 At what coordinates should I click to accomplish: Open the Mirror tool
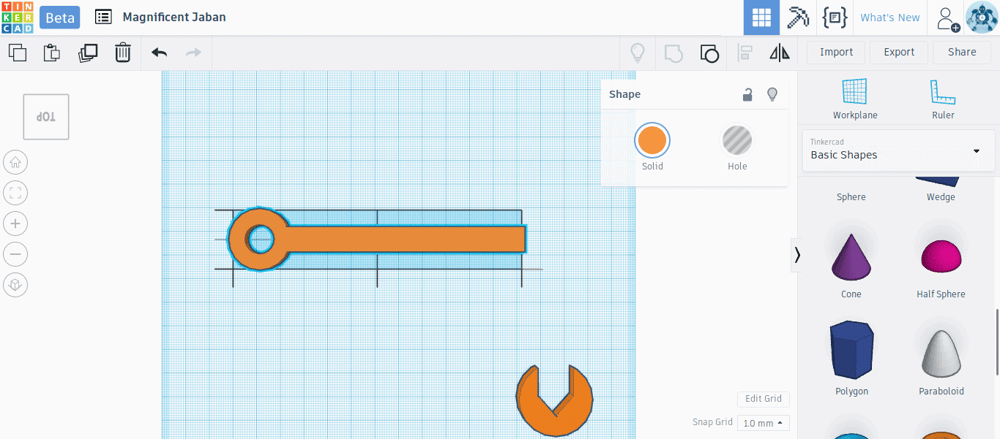779,52
